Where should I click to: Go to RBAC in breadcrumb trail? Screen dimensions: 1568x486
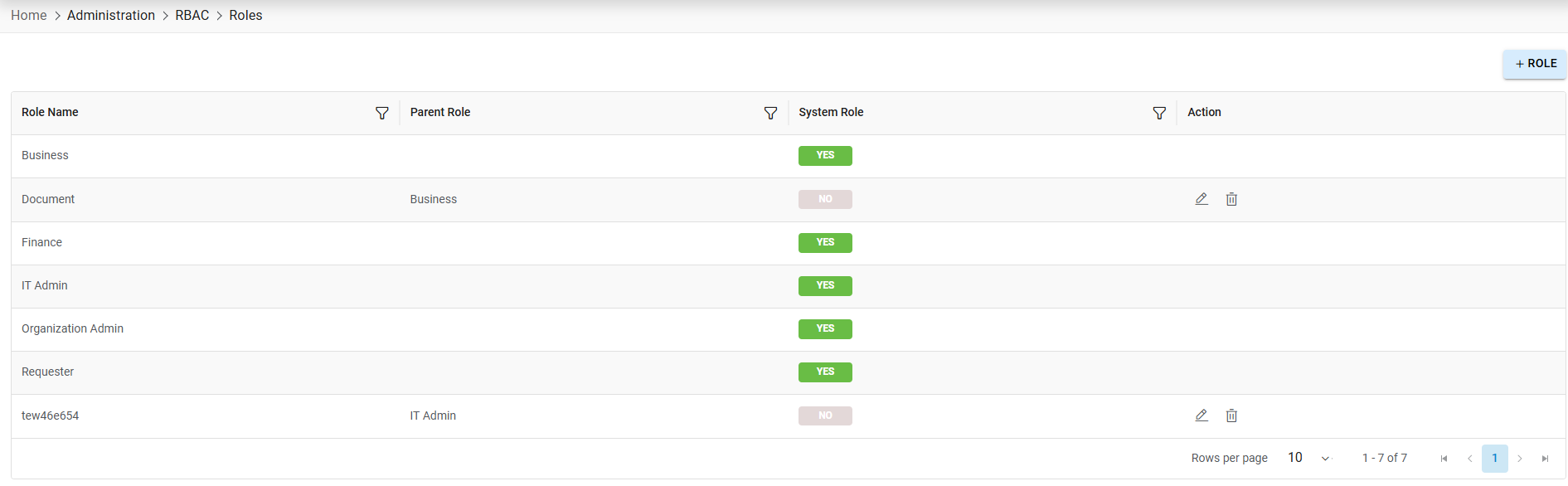(192, 16)
